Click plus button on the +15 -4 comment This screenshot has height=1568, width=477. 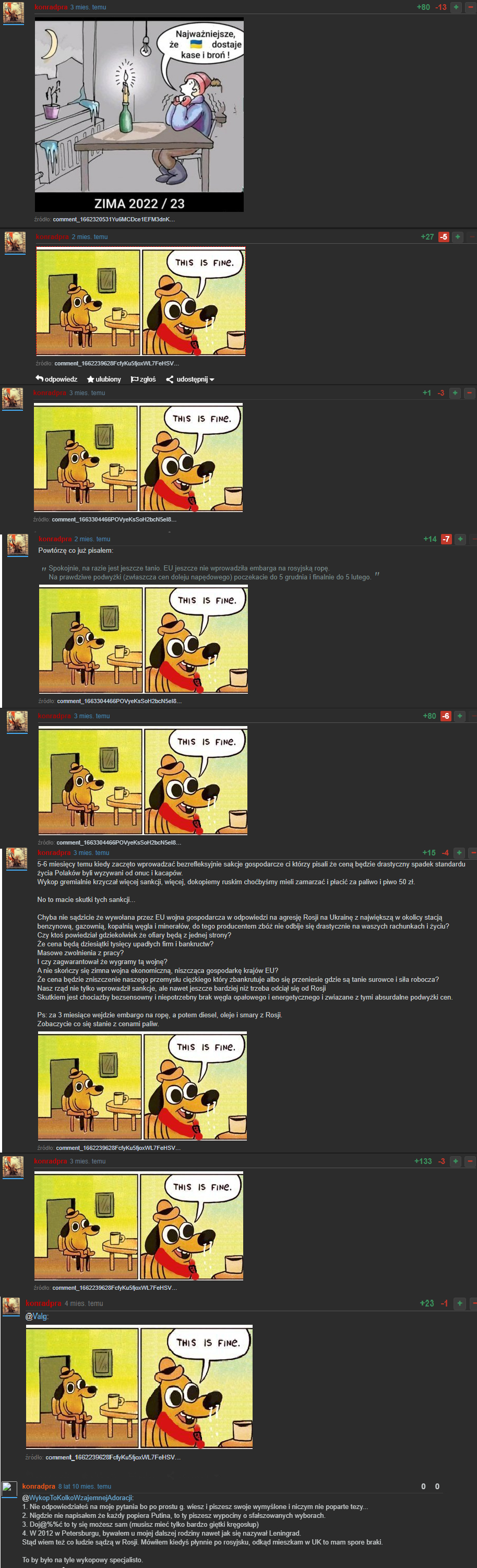pos(459,852)
